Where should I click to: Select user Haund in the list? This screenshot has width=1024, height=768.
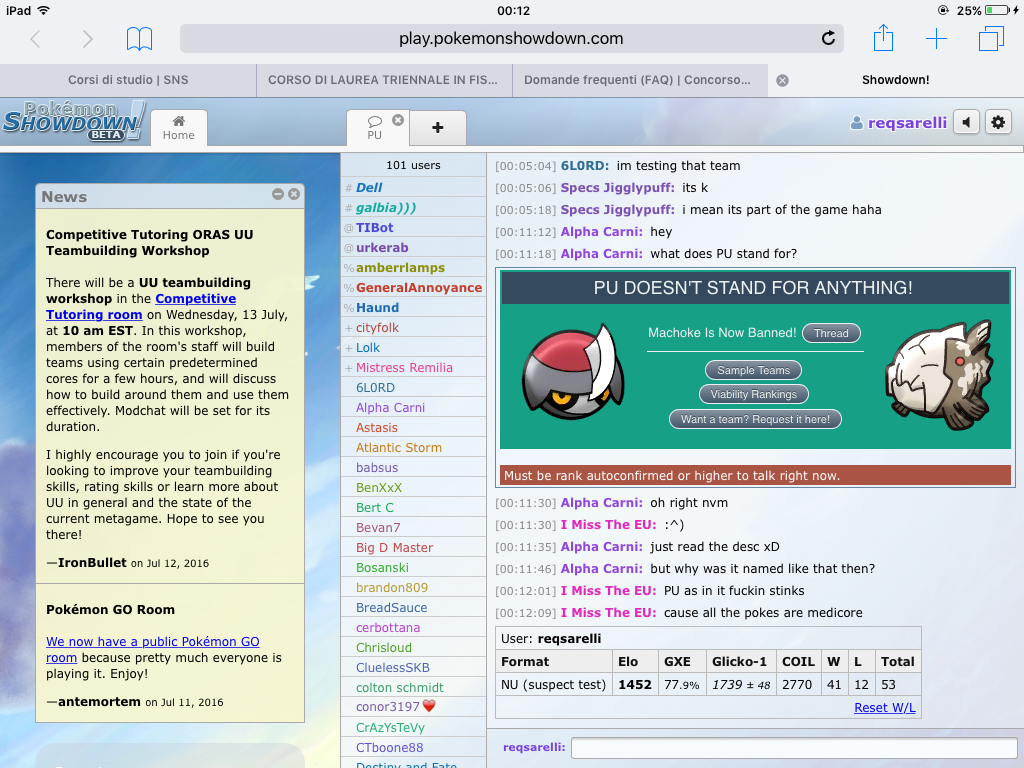point(413,308)
